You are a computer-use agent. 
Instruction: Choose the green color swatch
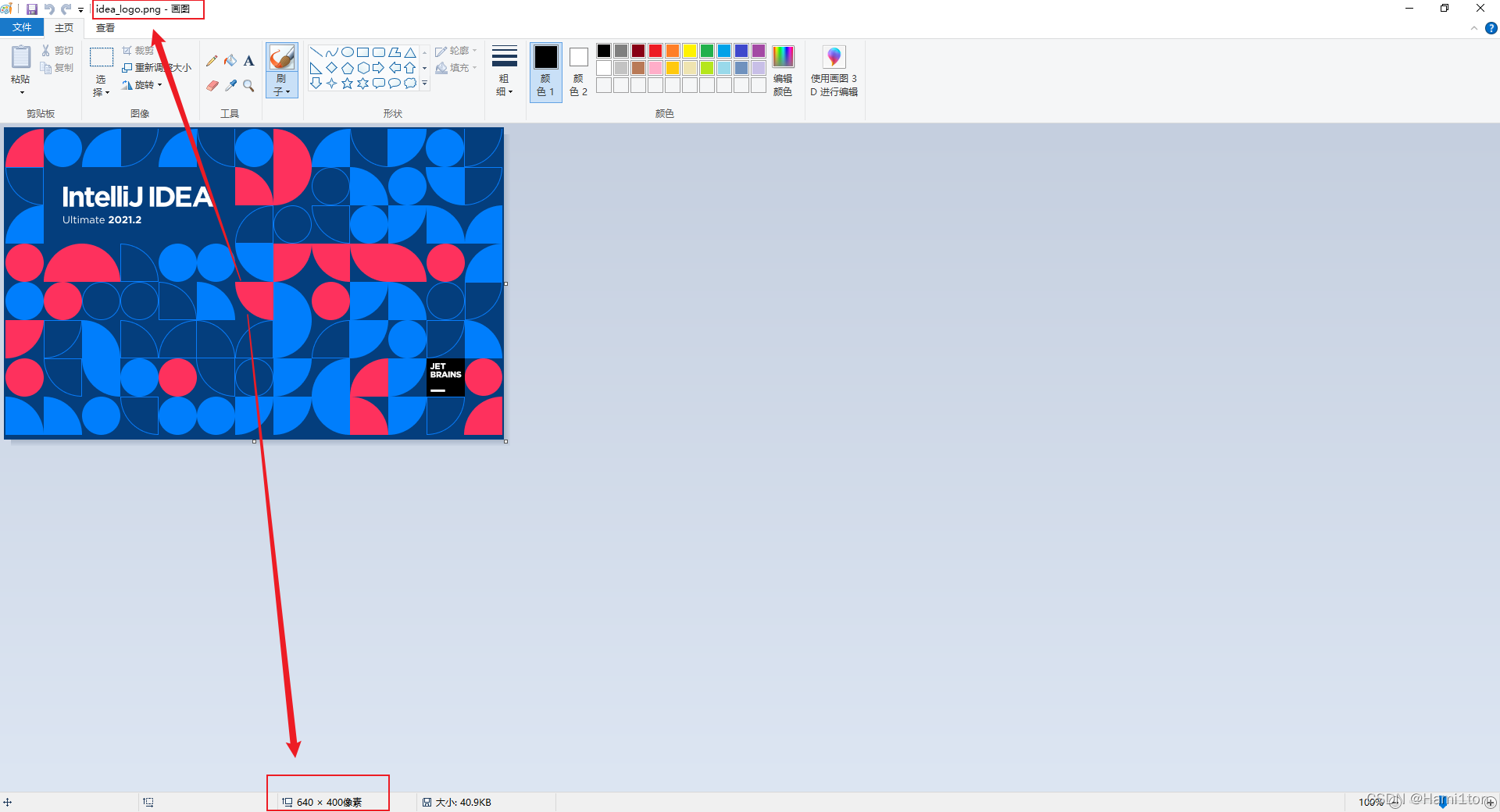pos(707,51)
